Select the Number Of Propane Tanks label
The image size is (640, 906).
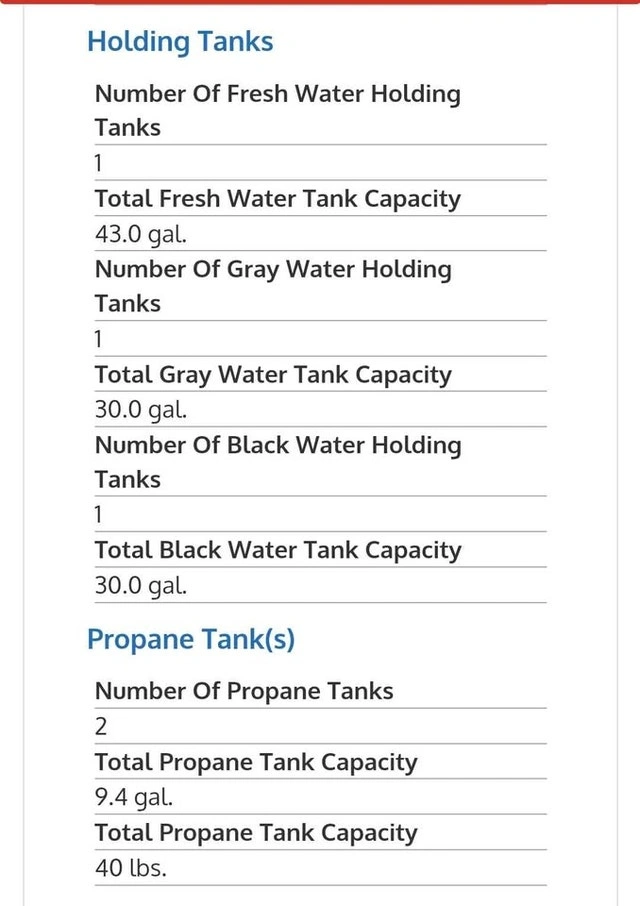coord(244,691)
